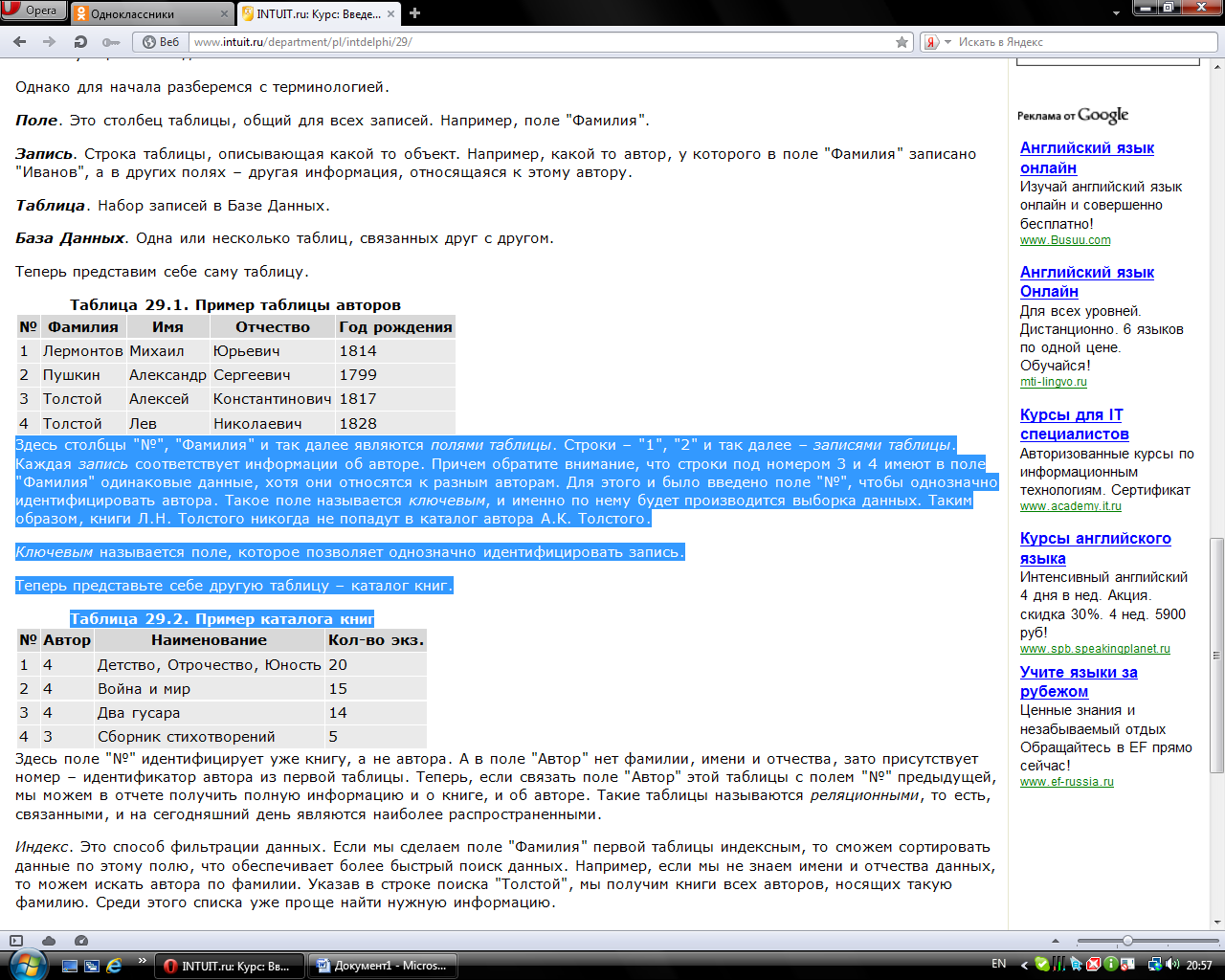Open the password manager key icon
The width and height of the screenshot is (1225, 980).
(111, 42)
